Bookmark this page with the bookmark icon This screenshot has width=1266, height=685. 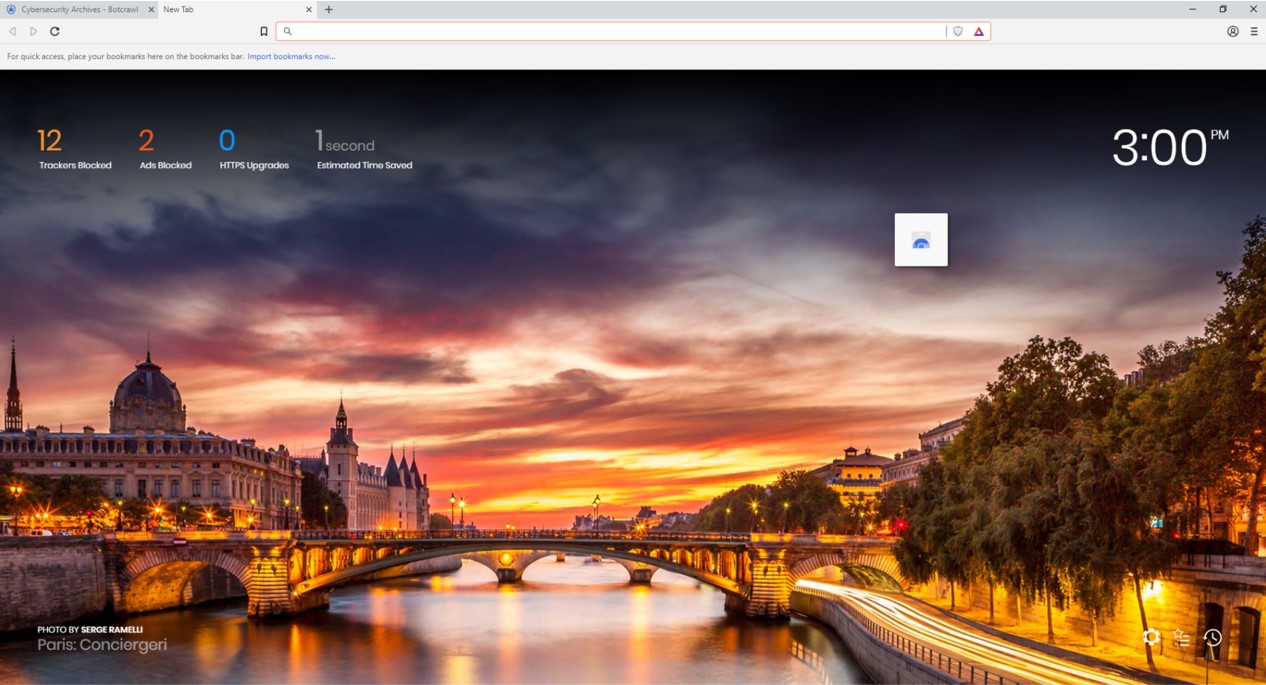click(264, 31)
